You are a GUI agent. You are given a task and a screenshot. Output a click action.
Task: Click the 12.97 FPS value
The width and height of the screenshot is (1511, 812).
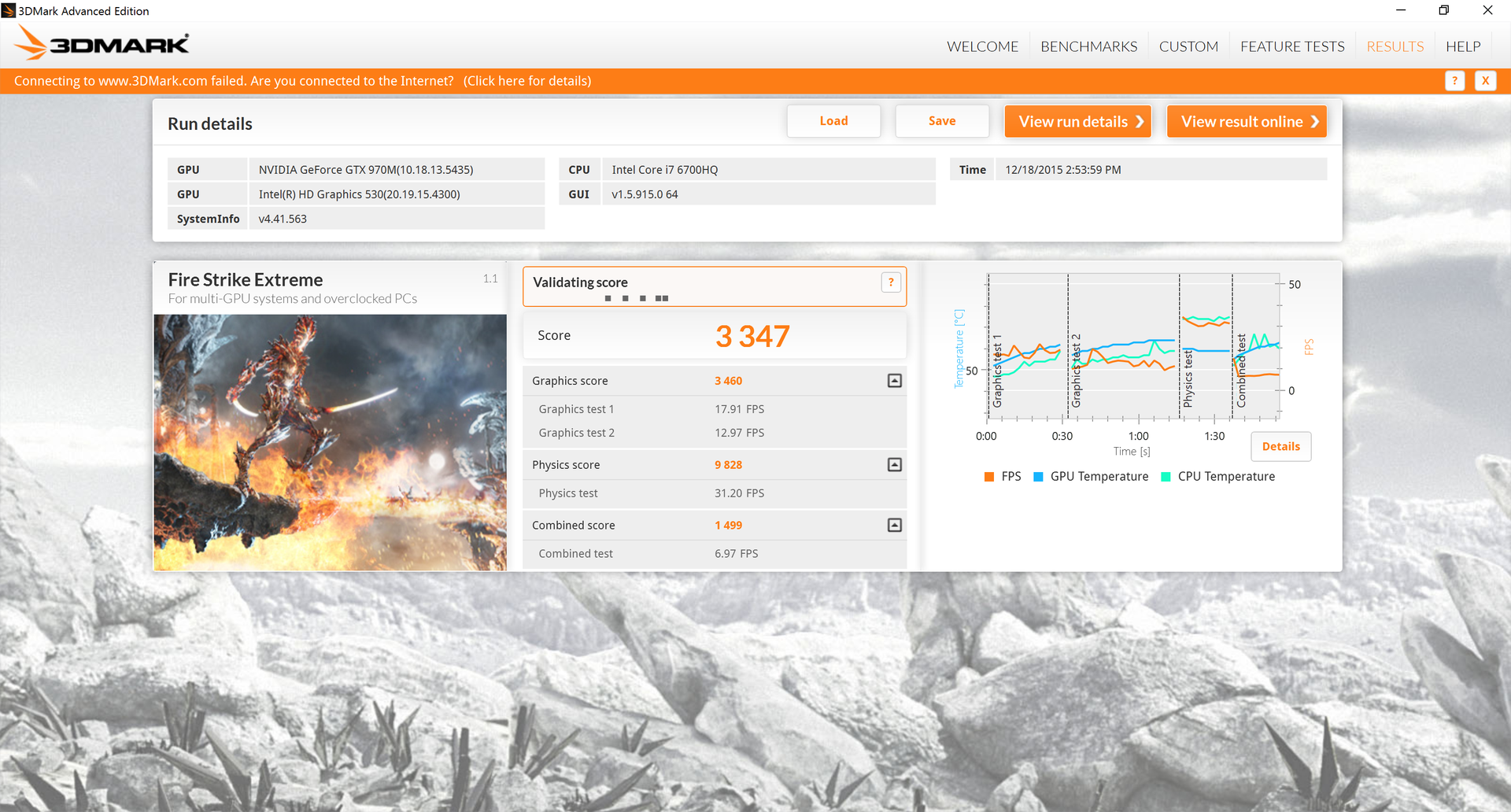pos(740,433)
